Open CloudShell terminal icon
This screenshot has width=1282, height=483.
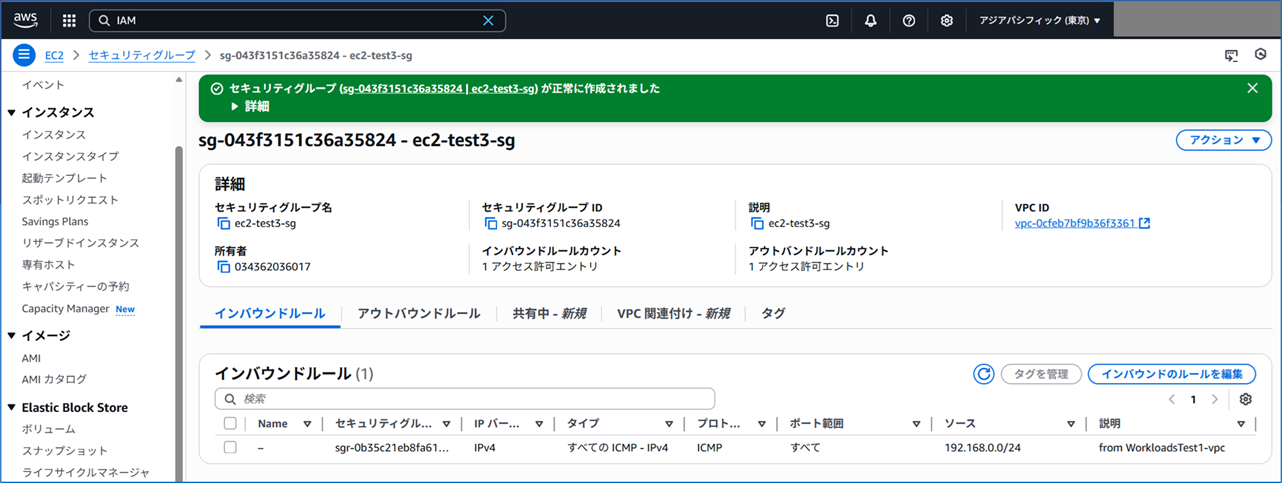pyautogui.click(x=832, y=20)
